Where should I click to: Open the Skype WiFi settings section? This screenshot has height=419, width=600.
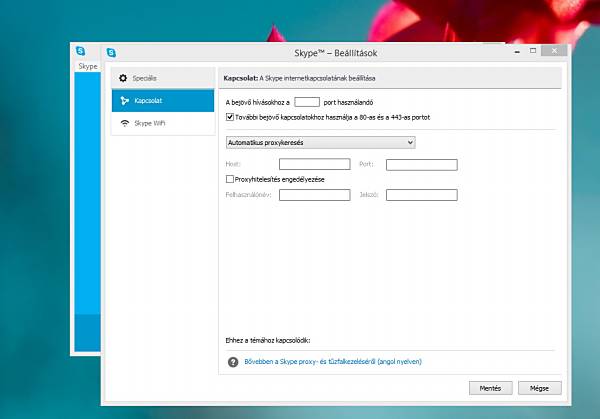[163, 123]
